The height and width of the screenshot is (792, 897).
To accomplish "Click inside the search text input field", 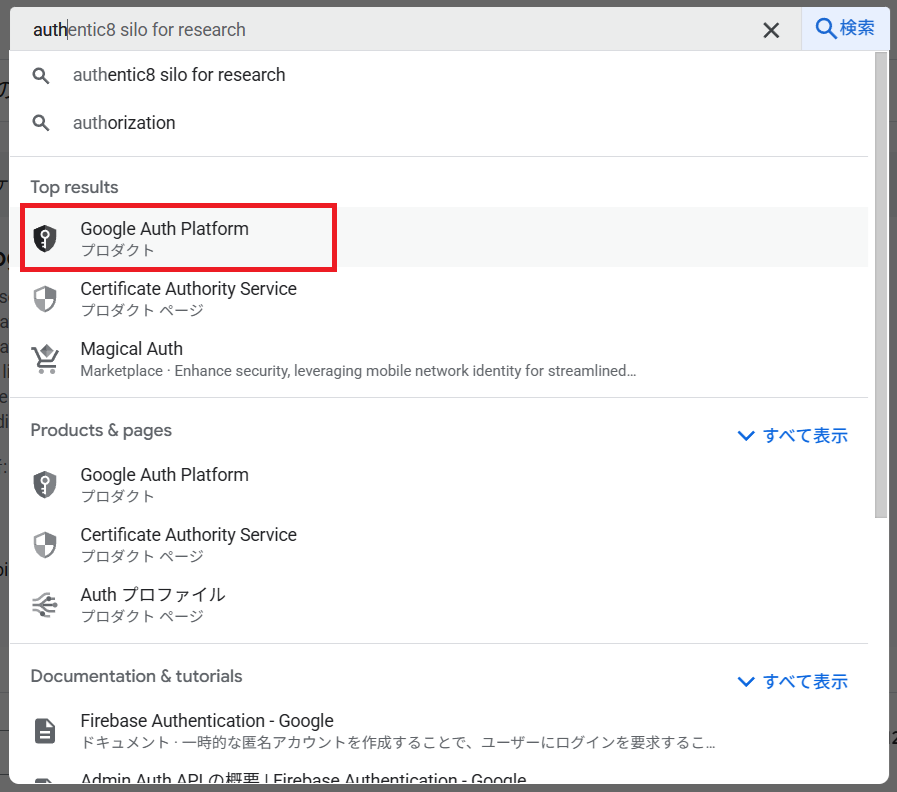I will (x=400, y=30).
